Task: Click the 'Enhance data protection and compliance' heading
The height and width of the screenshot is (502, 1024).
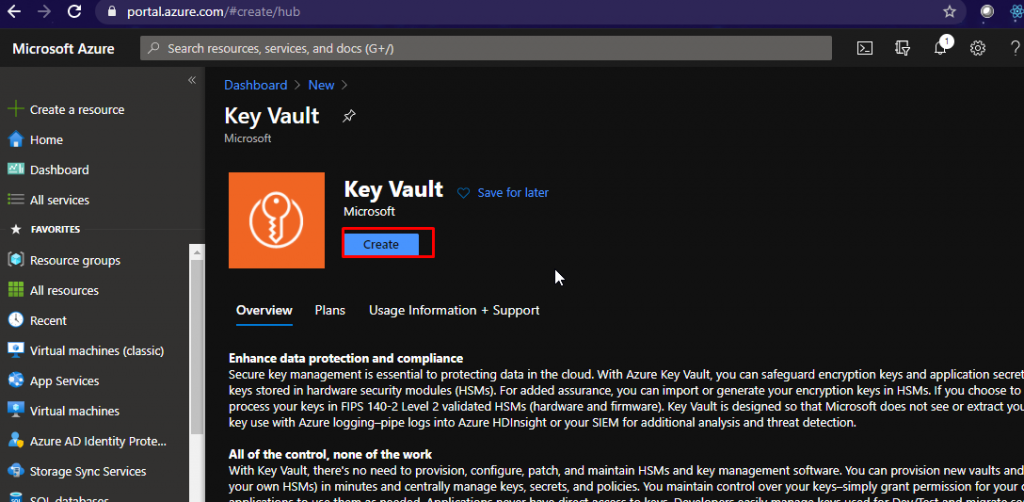Action: (346, 358)
